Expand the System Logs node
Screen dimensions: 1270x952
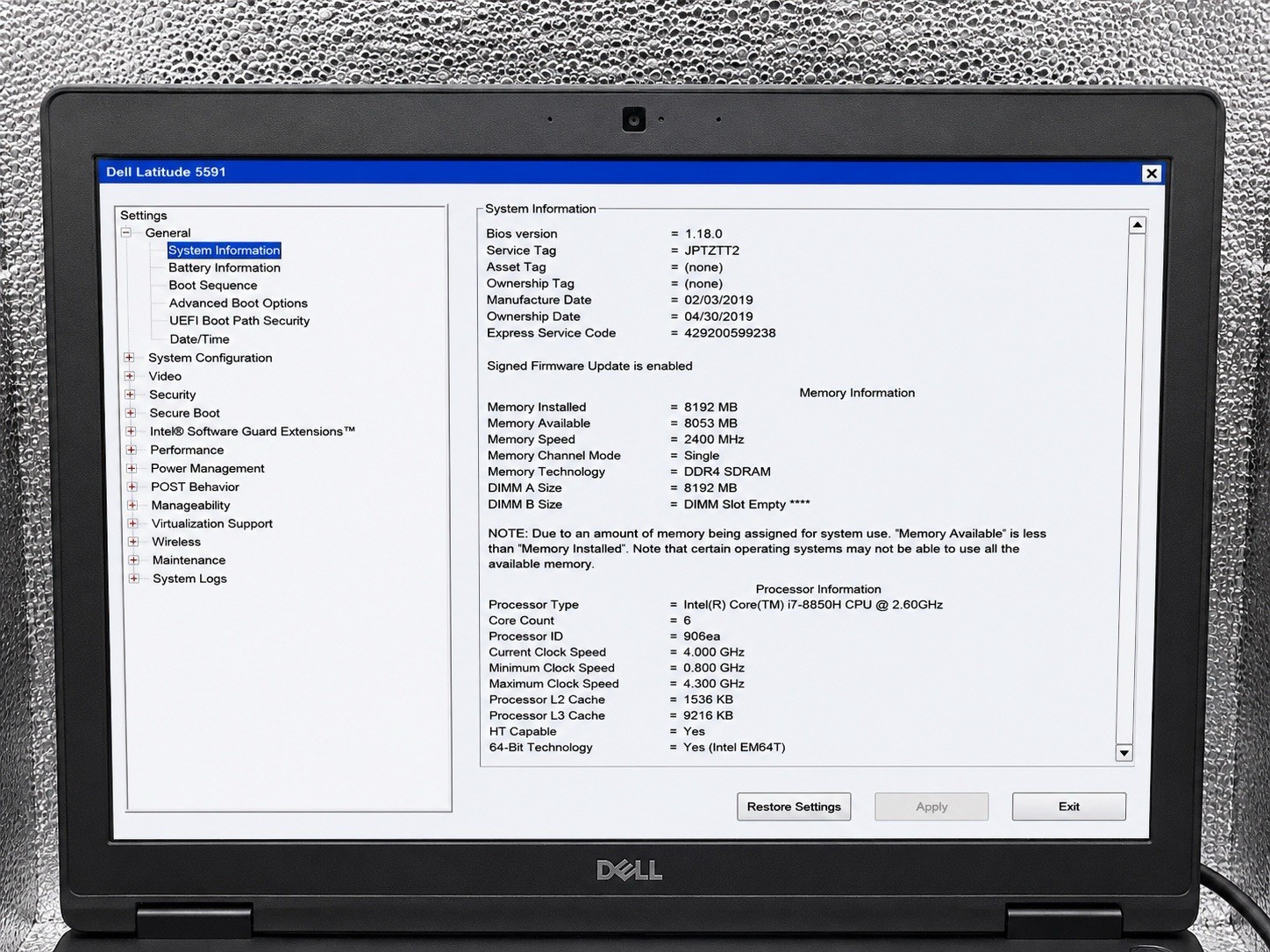point(134,579)
